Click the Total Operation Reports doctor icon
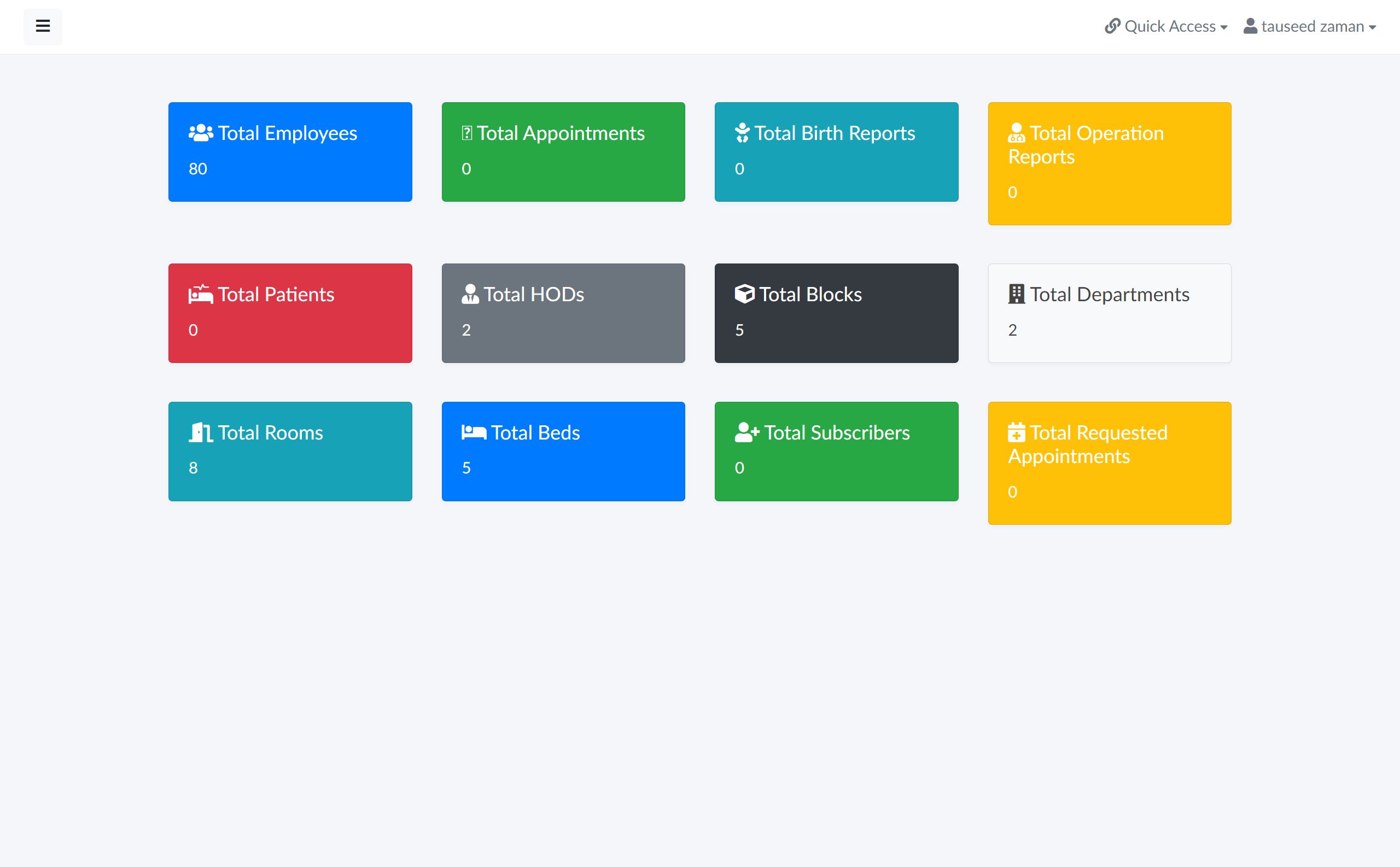The image size is (1400, 867). click(x=1016, y=133)
